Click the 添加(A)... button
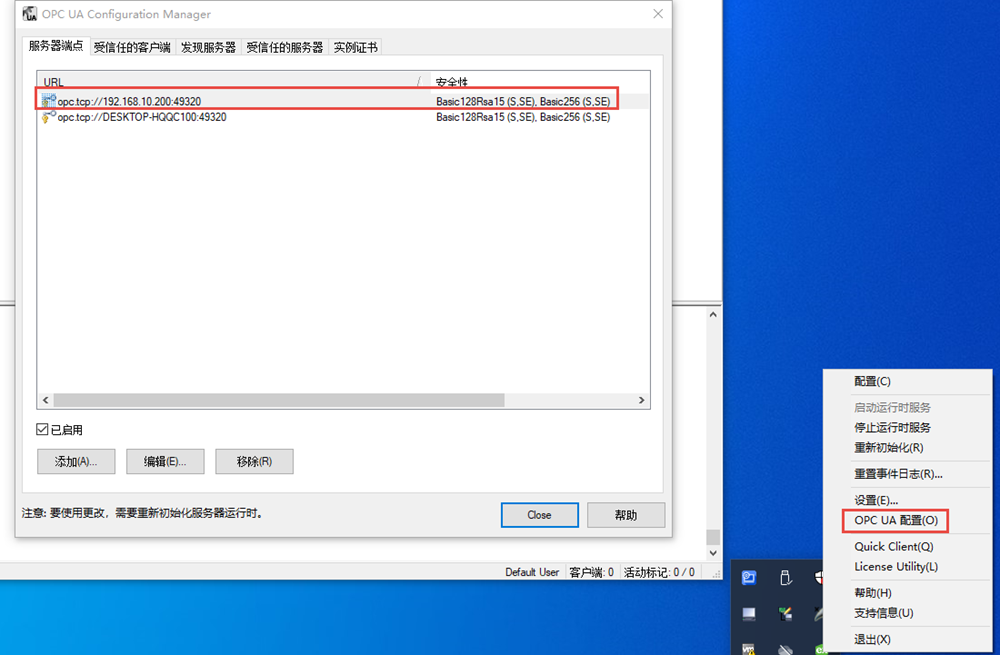Screen dimensions: 1000x655 (76, 462)
